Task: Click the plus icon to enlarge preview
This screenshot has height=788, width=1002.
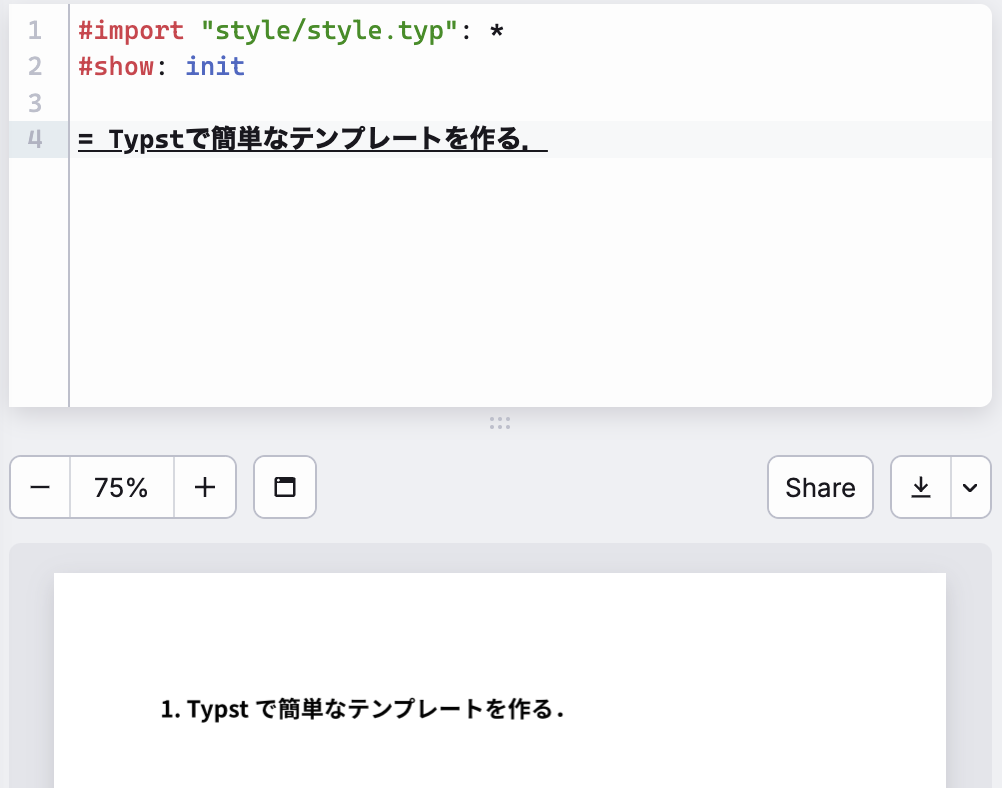Action: click(x=205, y=487)
